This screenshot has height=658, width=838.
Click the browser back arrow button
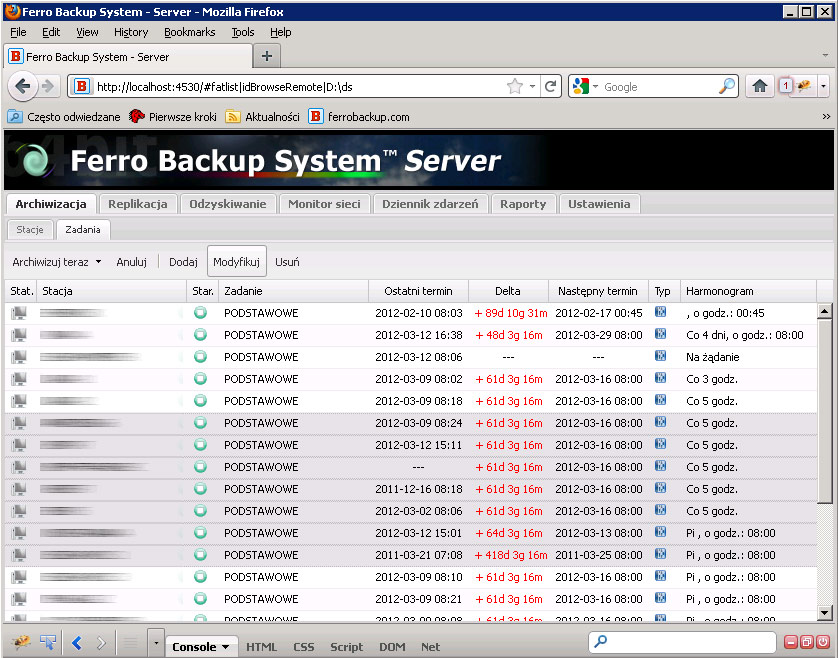pyautogui.click(x=24, y=87)
